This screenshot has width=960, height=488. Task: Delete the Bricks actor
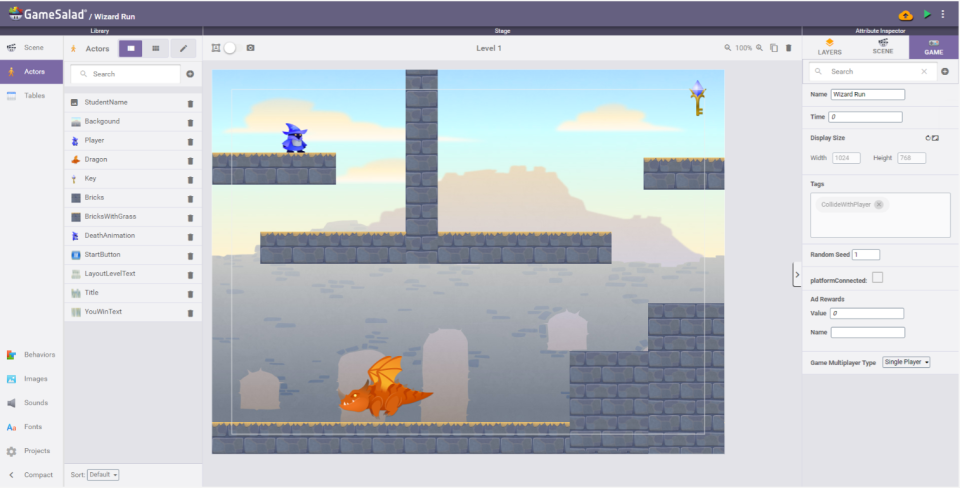190,198
